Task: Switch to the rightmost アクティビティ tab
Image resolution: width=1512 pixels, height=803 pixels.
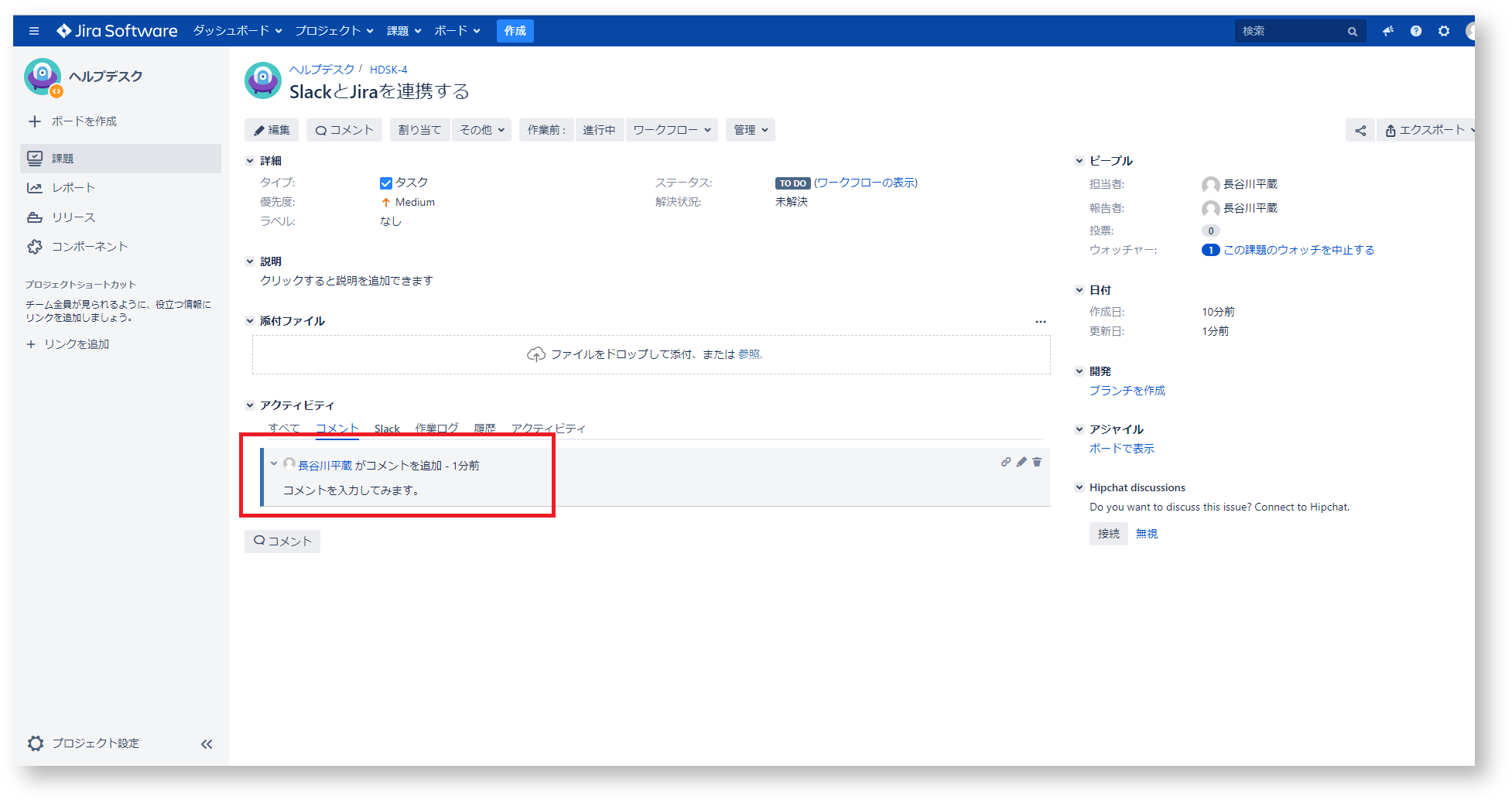Action: (549, 429)
